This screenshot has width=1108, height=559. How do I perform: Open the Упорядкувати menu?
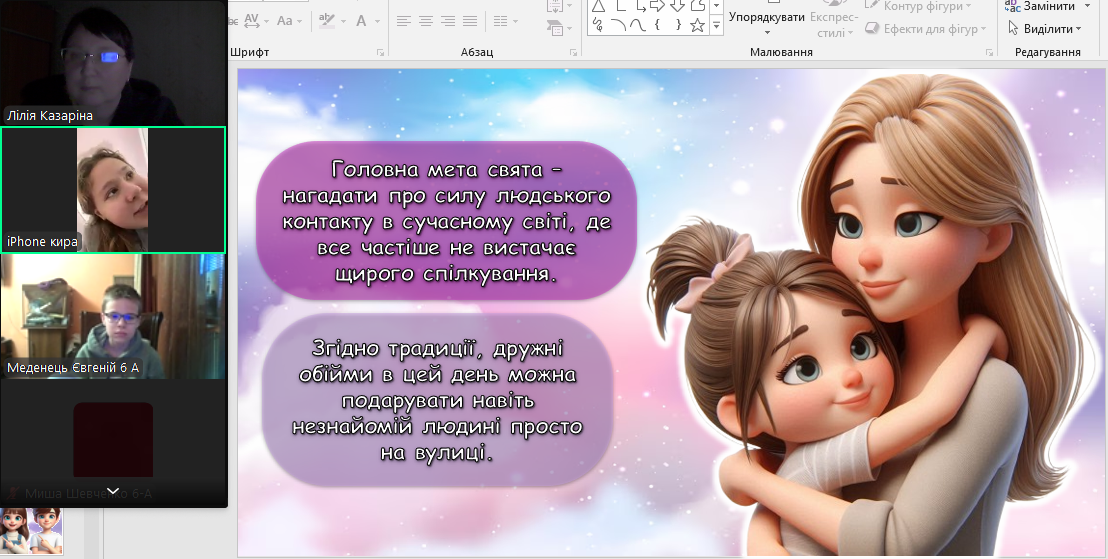767,26
